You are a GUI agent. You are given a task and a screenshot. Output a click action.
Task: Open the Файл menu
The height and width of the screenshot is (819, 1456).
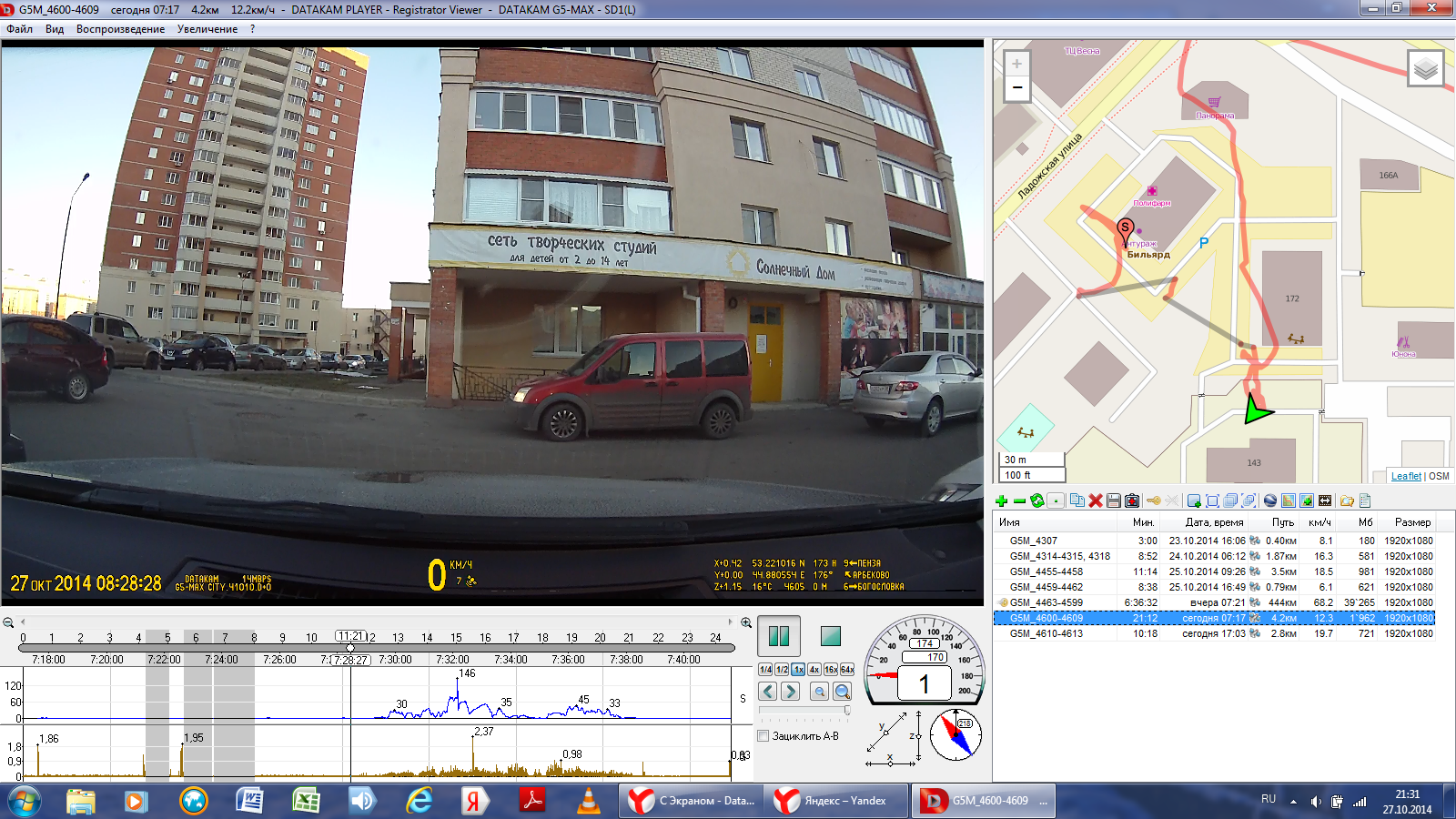point(19,29)
